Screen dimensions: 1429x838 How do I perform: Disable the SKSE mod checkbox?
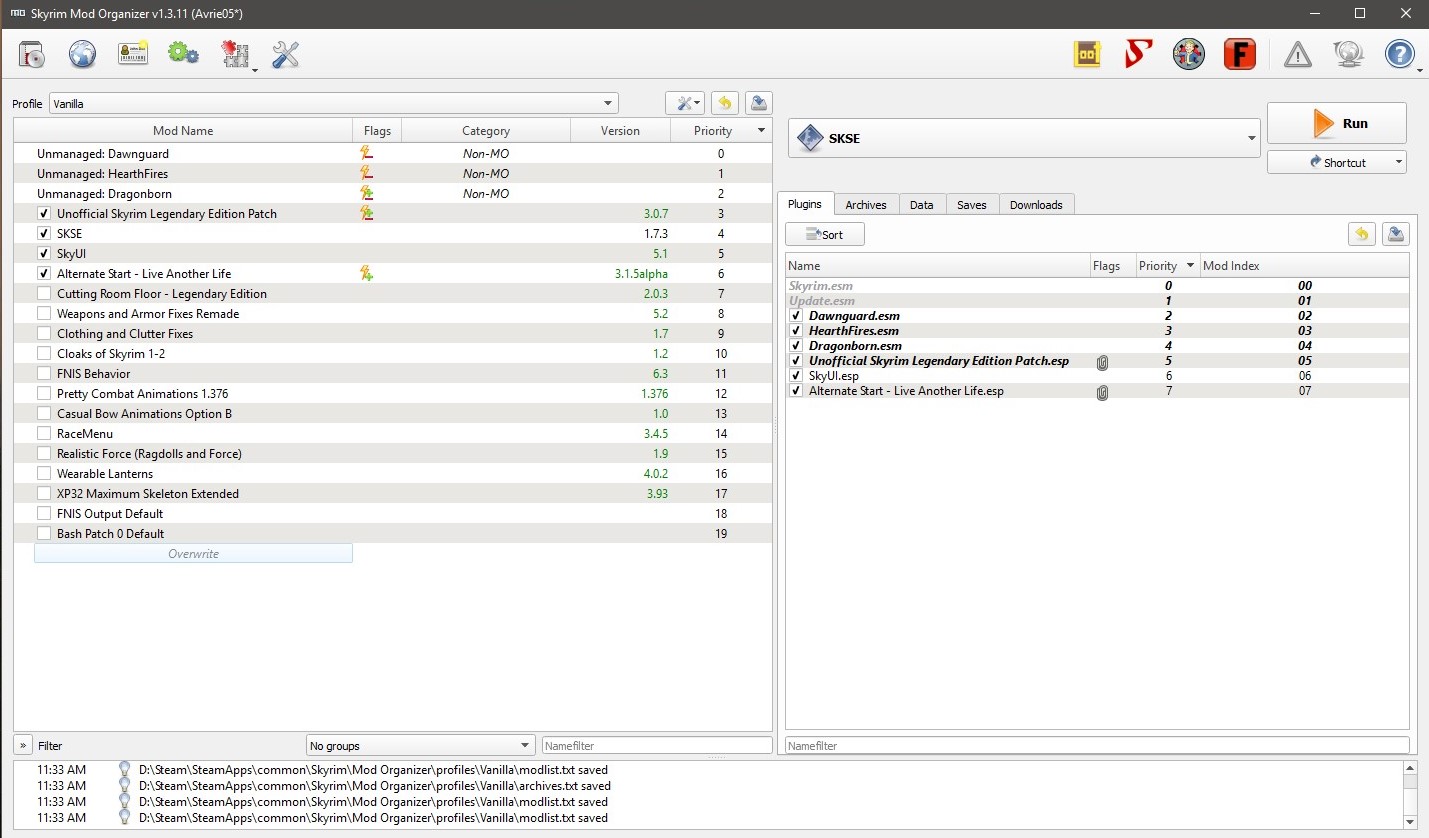(x=44, y=234)
